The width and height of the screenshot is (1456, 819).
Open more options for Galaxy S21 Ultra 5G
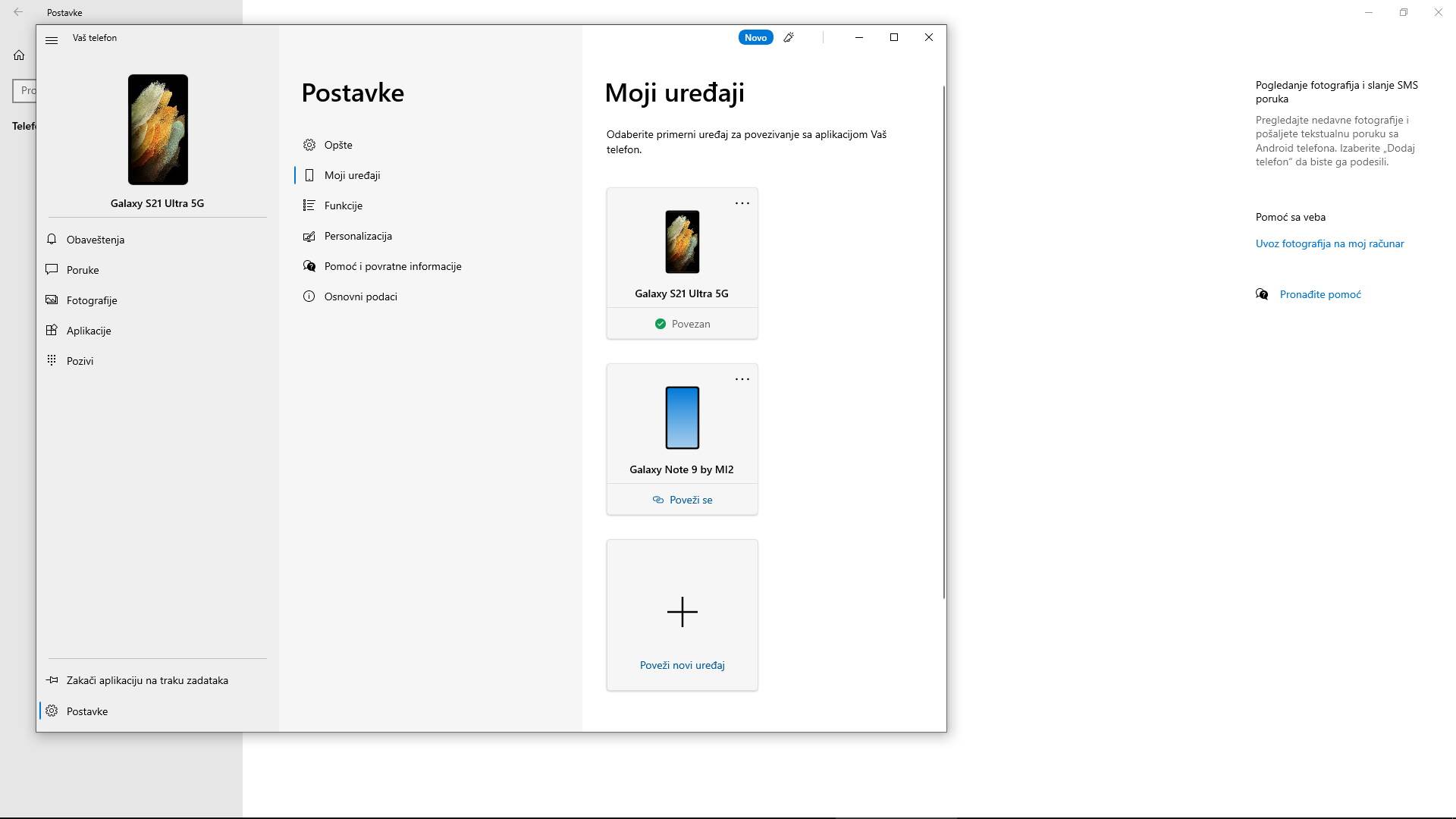(x=742, y=202)
